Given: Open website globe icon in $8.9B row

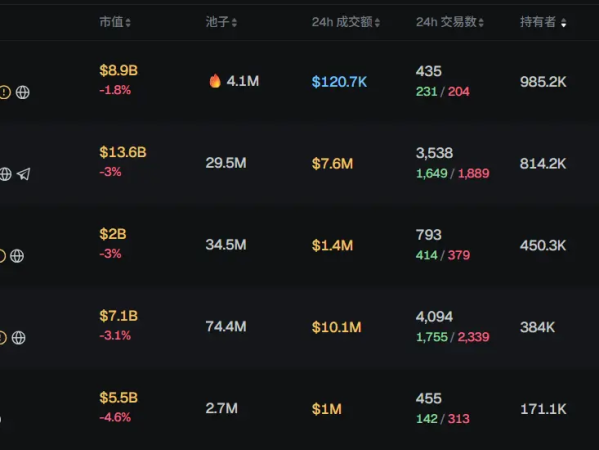Looking at the screenshot, I should tap(23, 92).
